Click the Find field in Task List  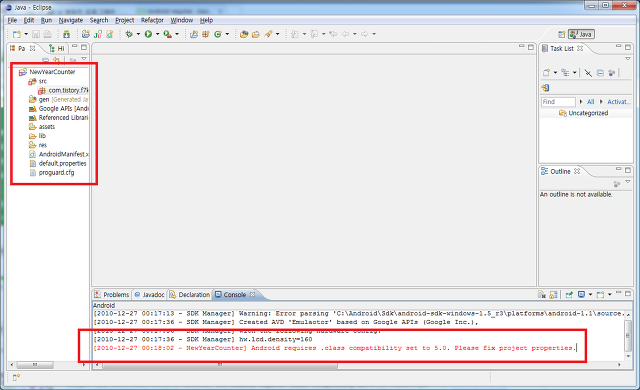[558, 102]
